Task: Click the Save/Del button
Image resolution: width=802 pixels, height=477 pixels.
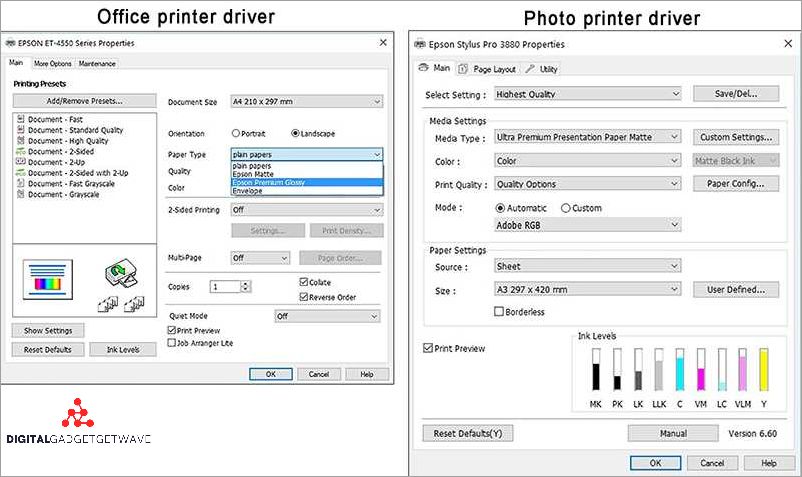Action: click(736, 94)
